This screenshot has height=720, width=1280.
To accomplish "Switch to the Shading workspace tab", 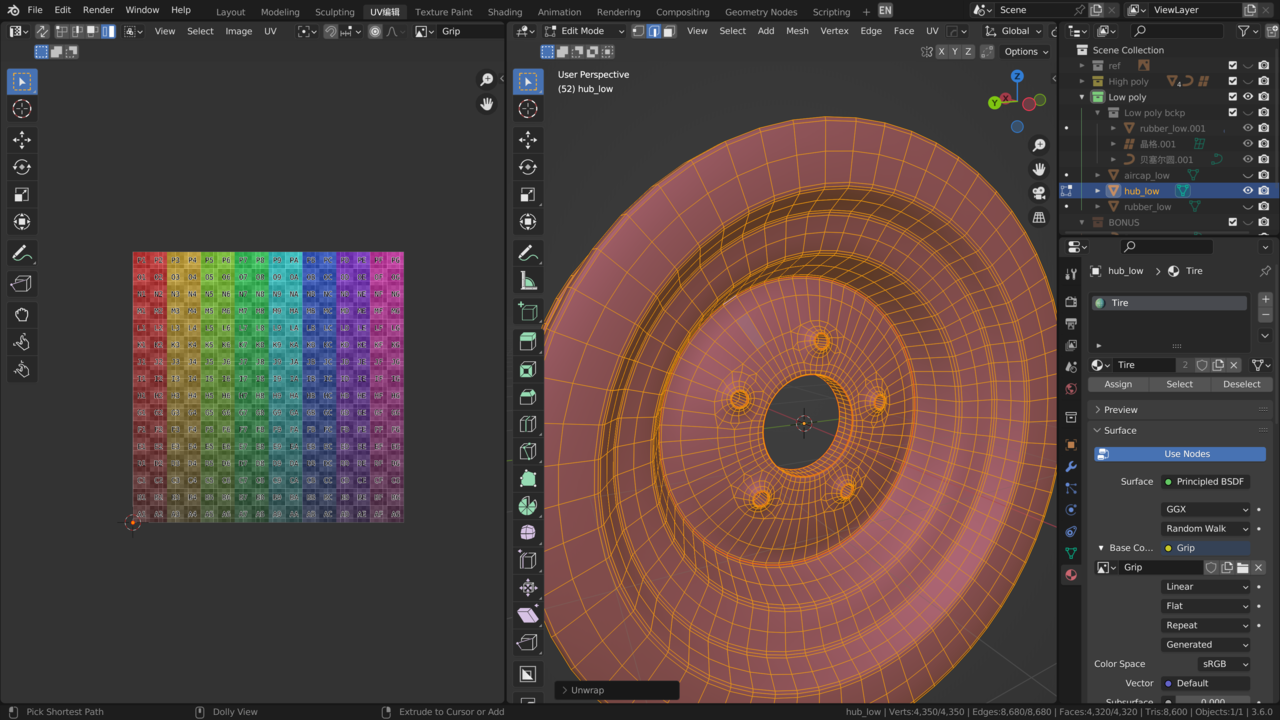I will [x=505, y=12].
